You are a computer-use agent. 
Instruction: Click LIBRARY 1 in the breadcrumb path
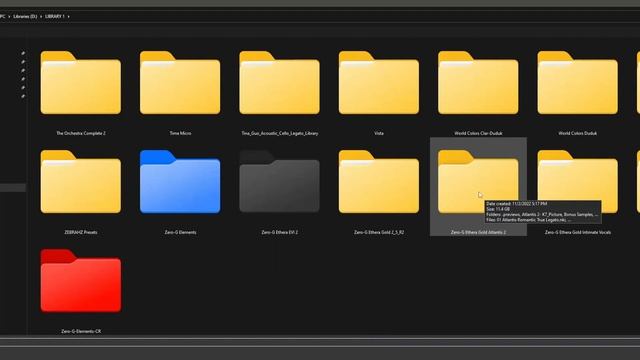pyautogui.click(x=55, y=16)
